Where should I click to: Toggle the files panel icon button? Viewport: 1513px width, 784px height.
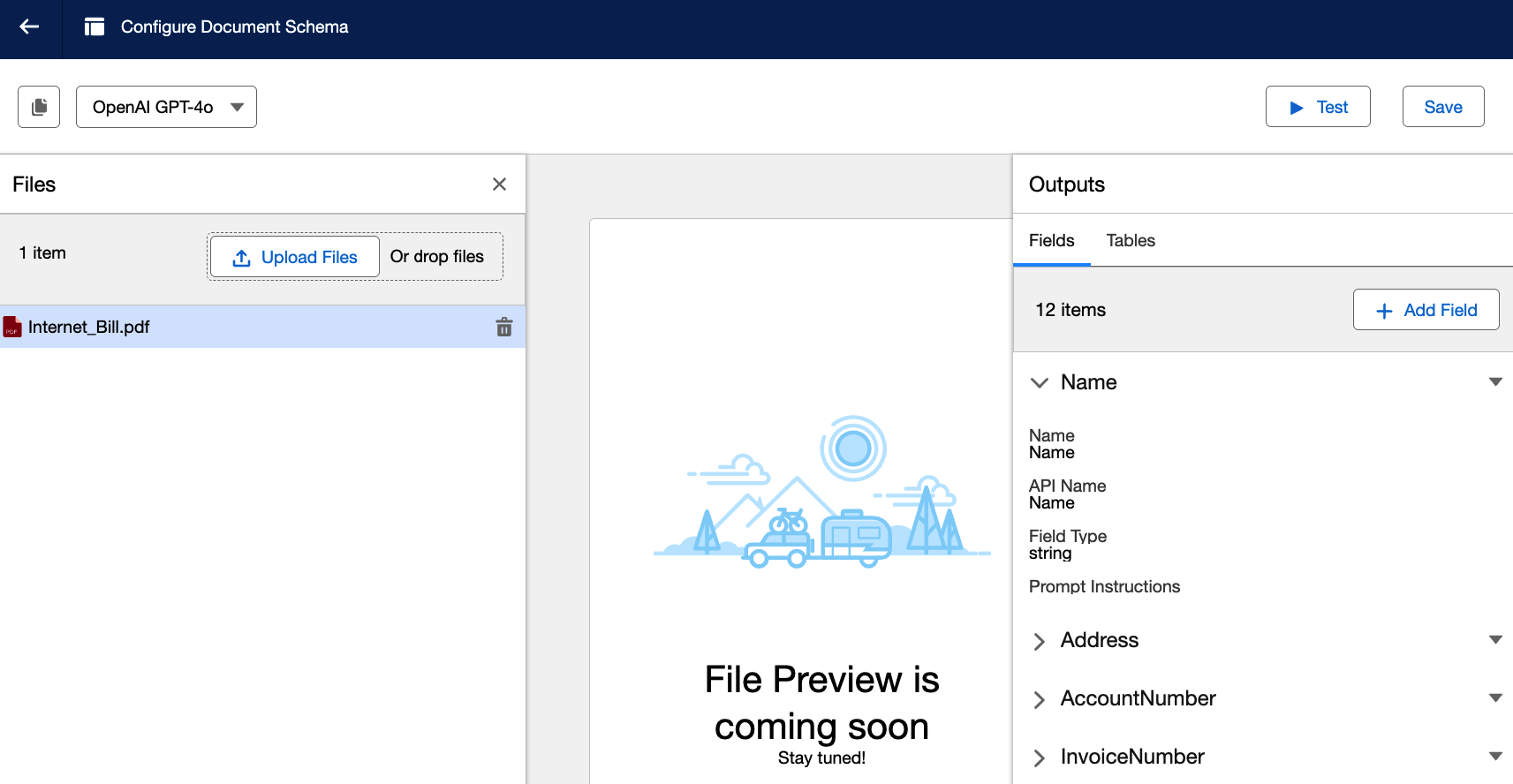(x=39, y=107)
